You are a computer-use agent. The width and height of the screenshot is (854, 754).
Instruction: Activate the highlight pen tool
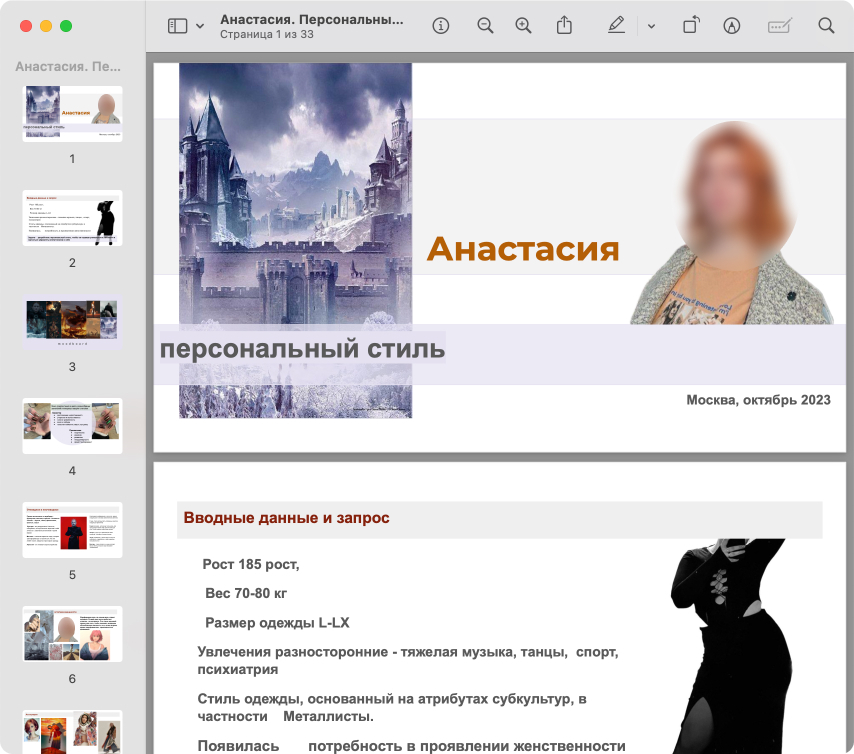(617, 25)
